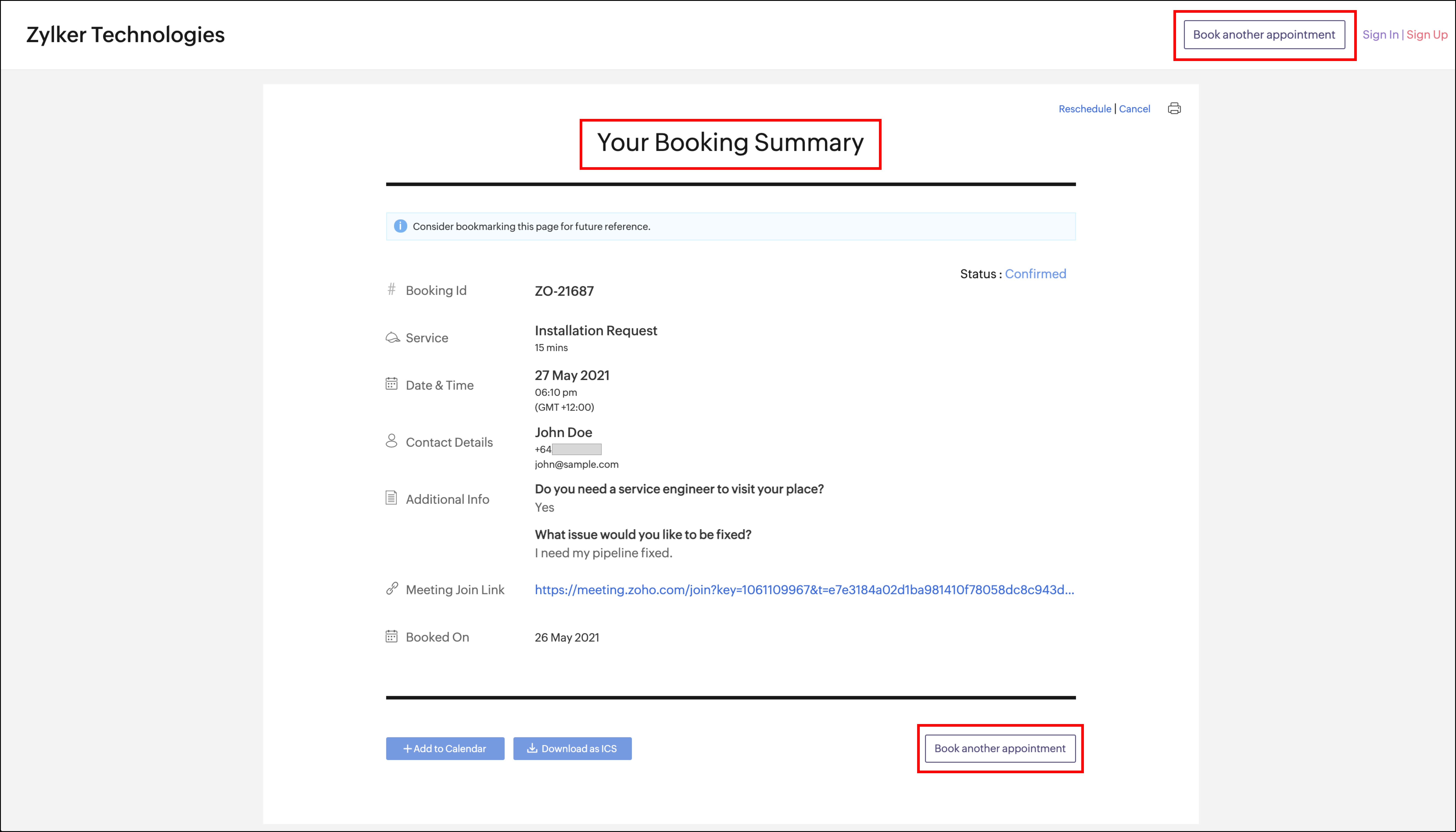Click the booking ID ZO-21687
The height and width of the screenshot is (832, 1456).
click(x=564, y=291)
